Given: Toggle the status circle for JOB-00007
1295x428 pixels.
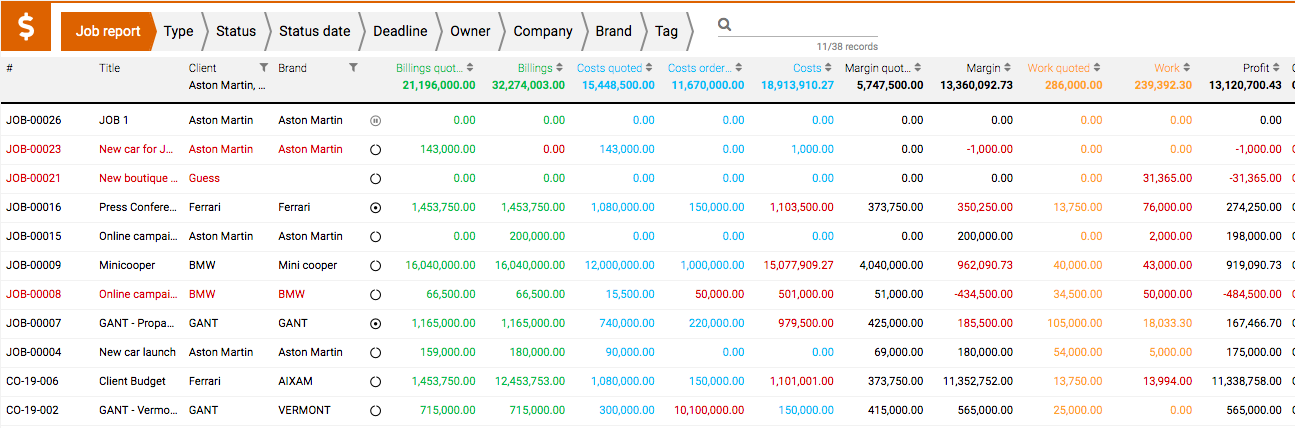Looking at the screenshot, I should [x=375, y=323].
